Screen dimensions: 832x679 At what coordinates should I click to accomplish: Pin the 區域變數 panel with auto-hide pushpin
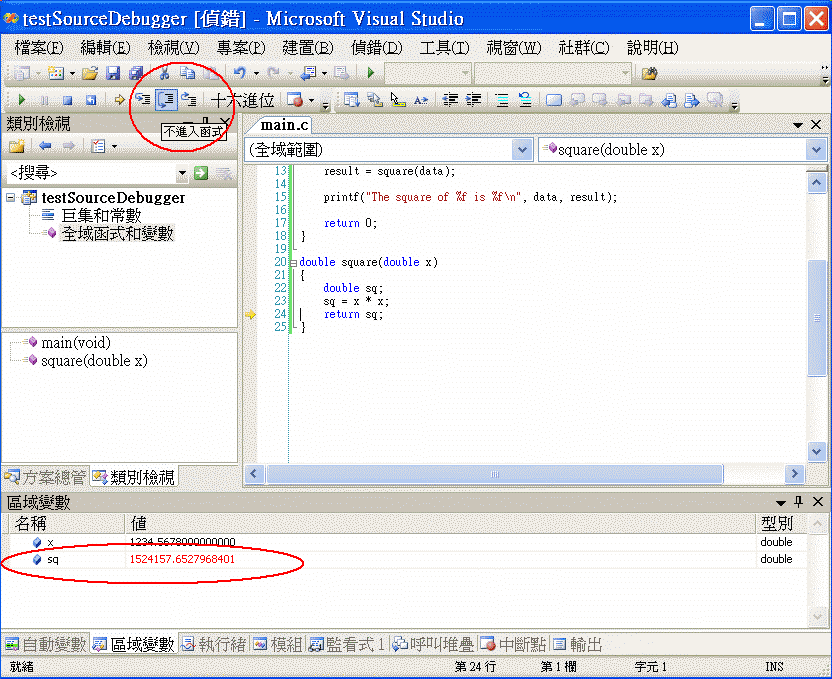(x=799, y=502)
